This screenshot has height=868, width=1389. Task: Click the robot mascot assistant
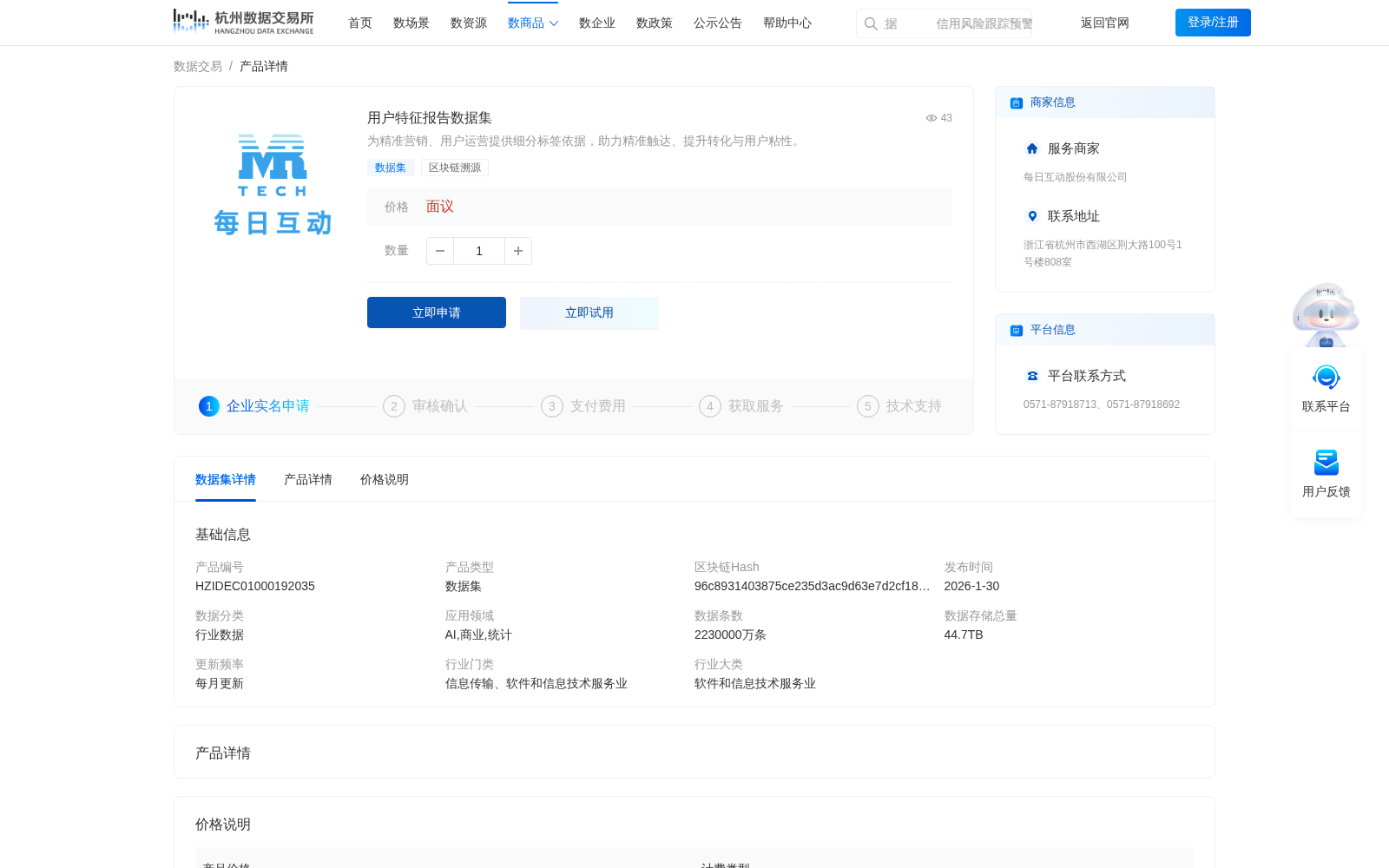pyautogui.click(x=1326, y=314)
